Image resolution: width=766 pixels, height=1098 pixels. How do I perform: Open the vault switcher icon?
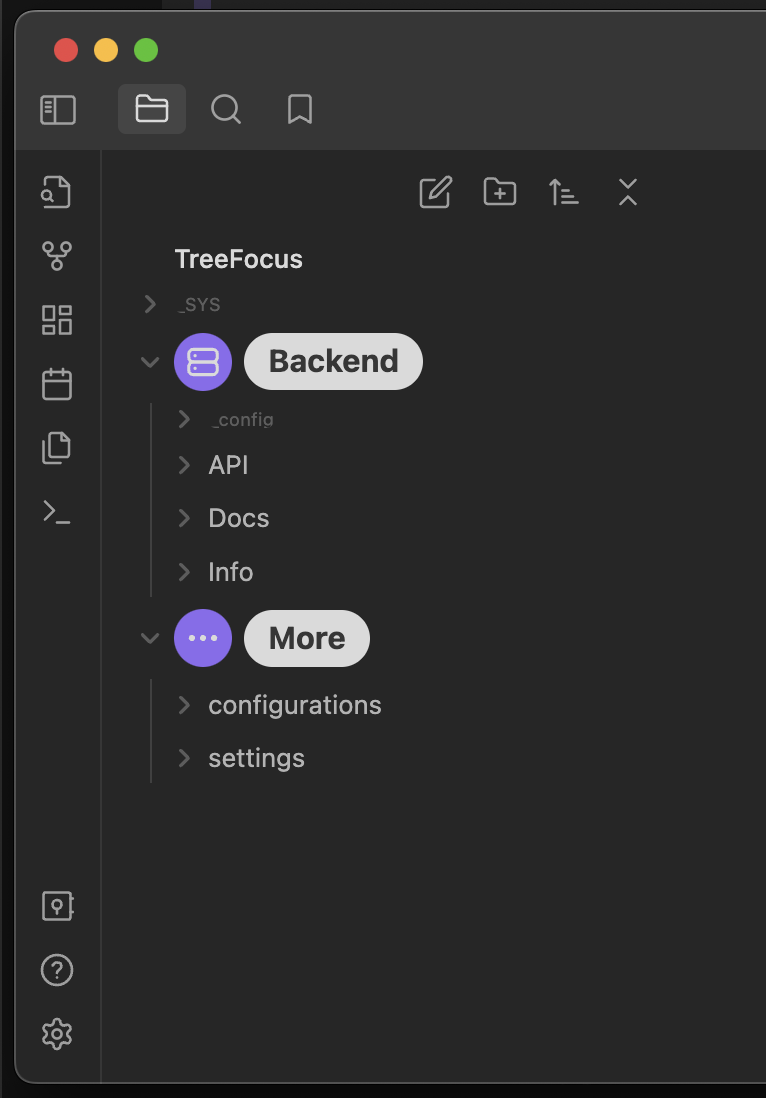tap(57, 906)
